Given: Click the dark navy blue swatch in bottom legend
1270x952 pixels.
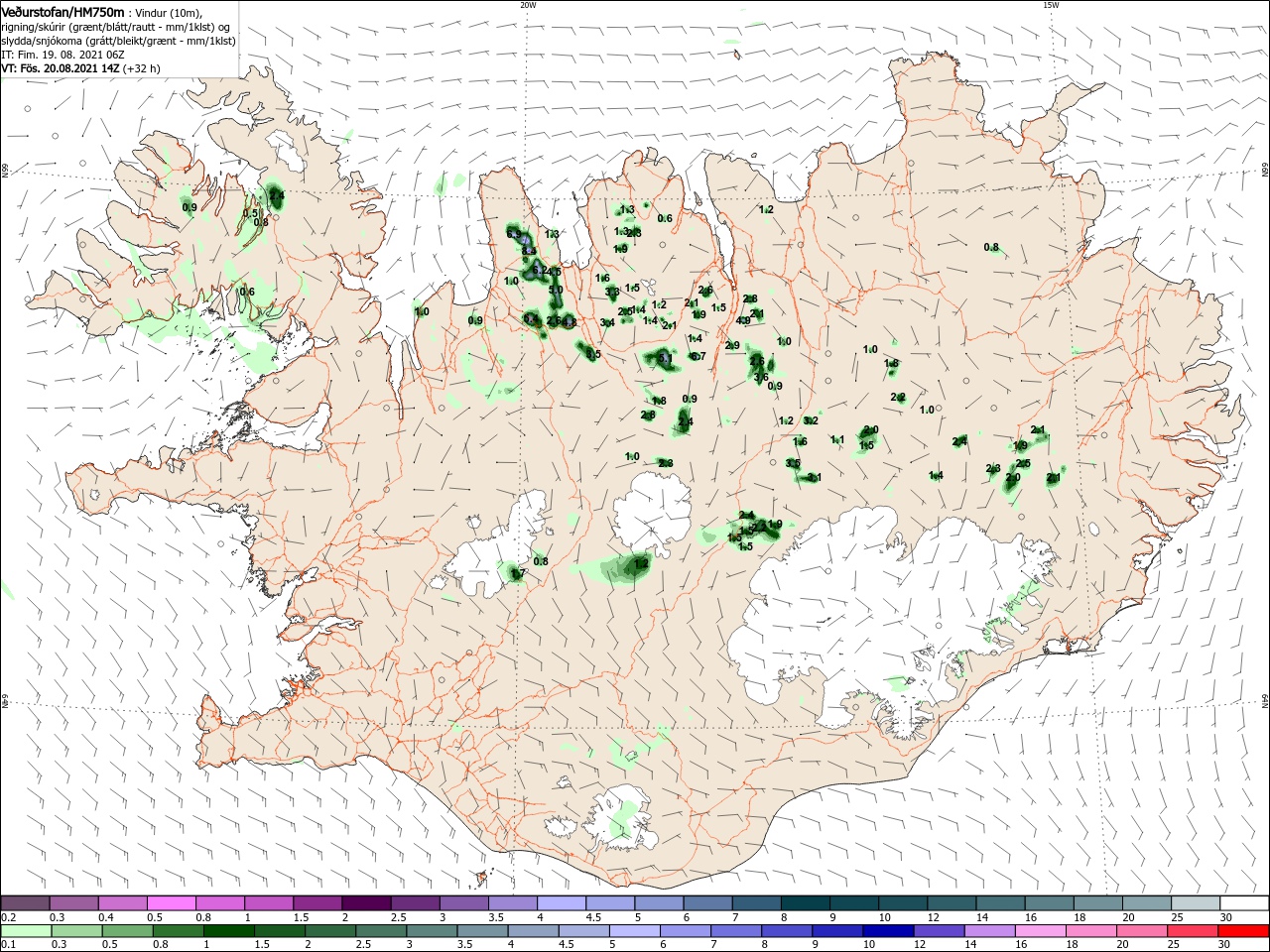Looking at the screenshot, I should tap(889, 929).
